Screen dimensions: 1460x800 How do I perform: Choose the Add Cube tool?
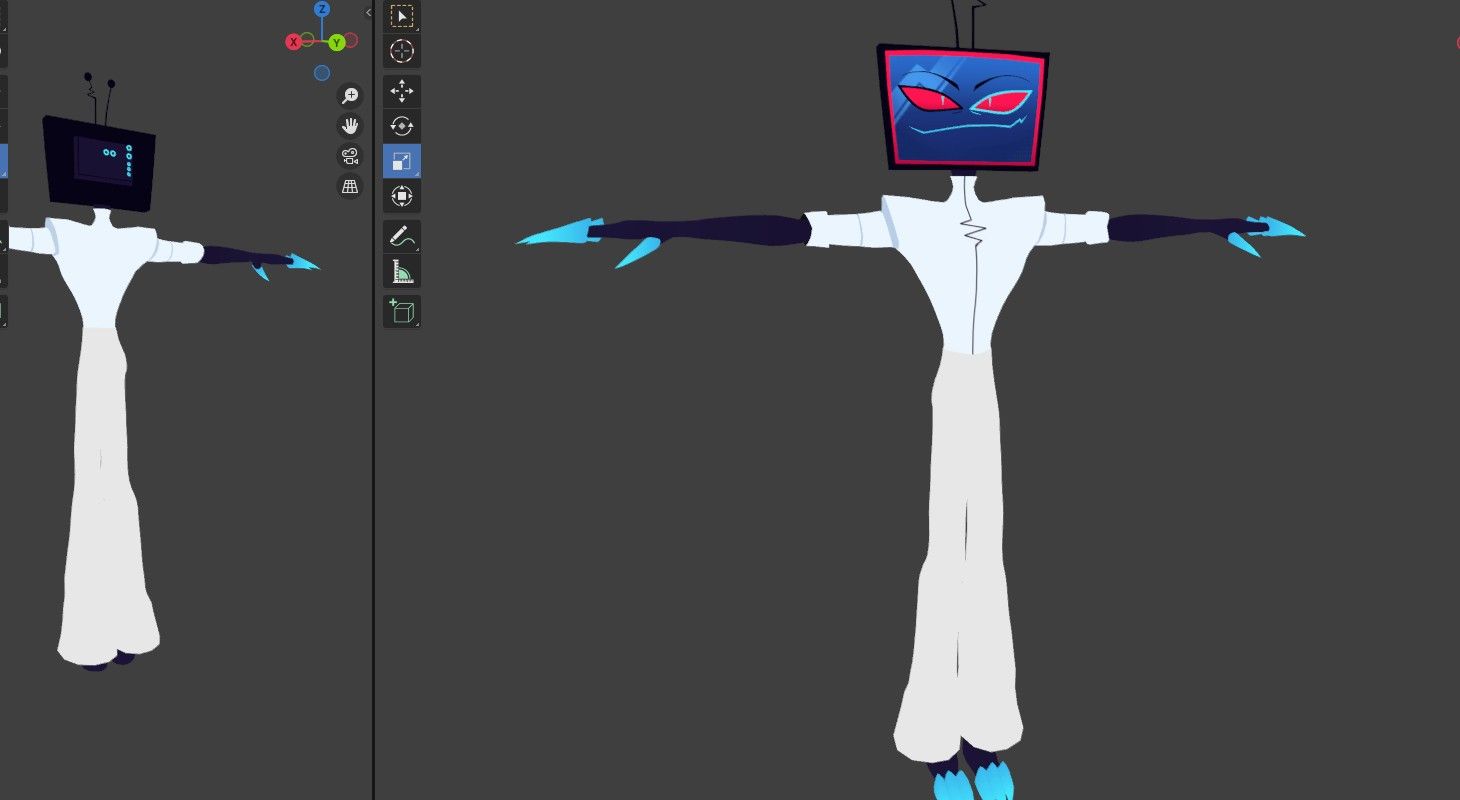[402, 312]
